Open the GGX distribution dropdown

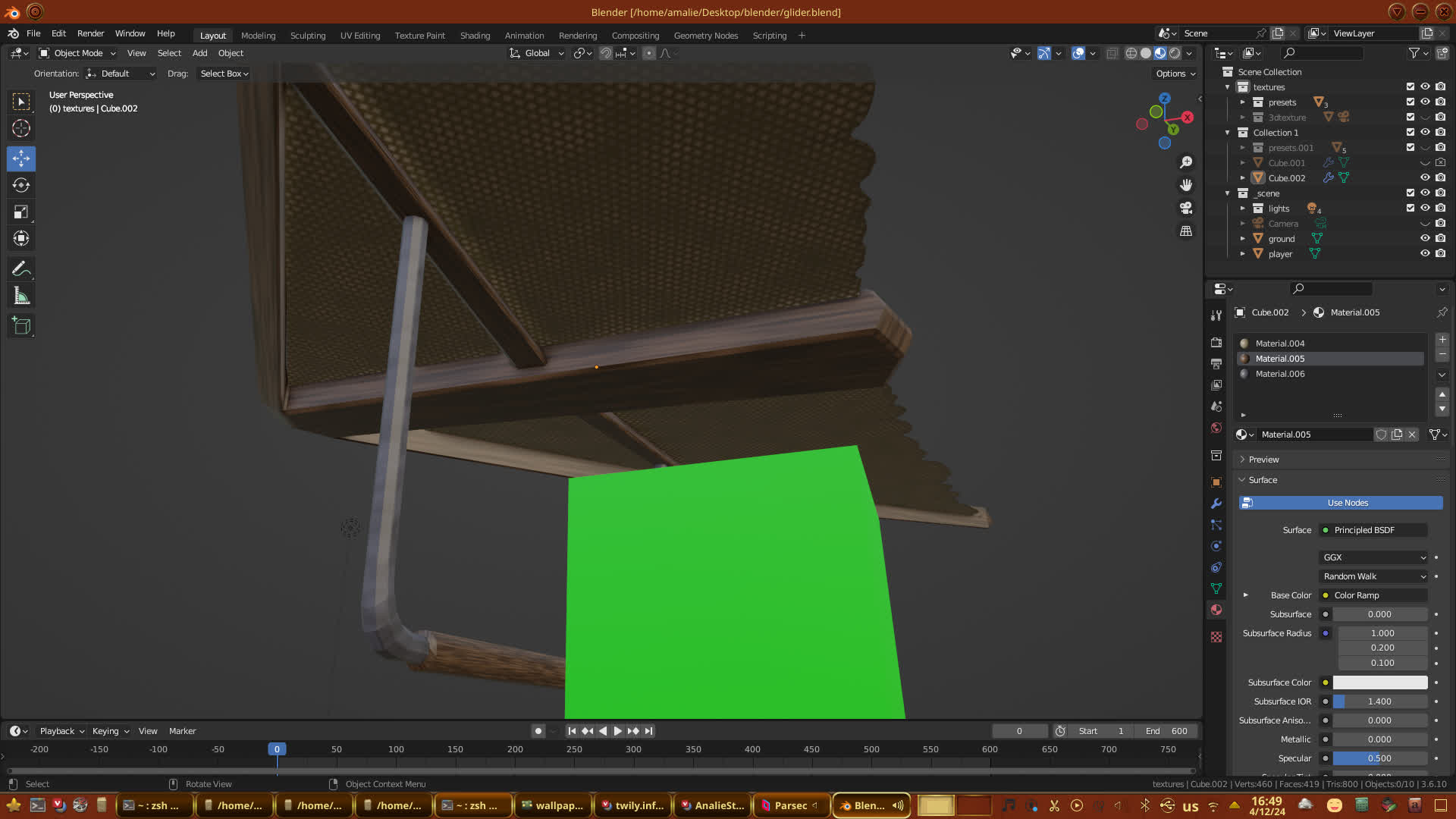pyautogui.click(x=1373, y=557)
